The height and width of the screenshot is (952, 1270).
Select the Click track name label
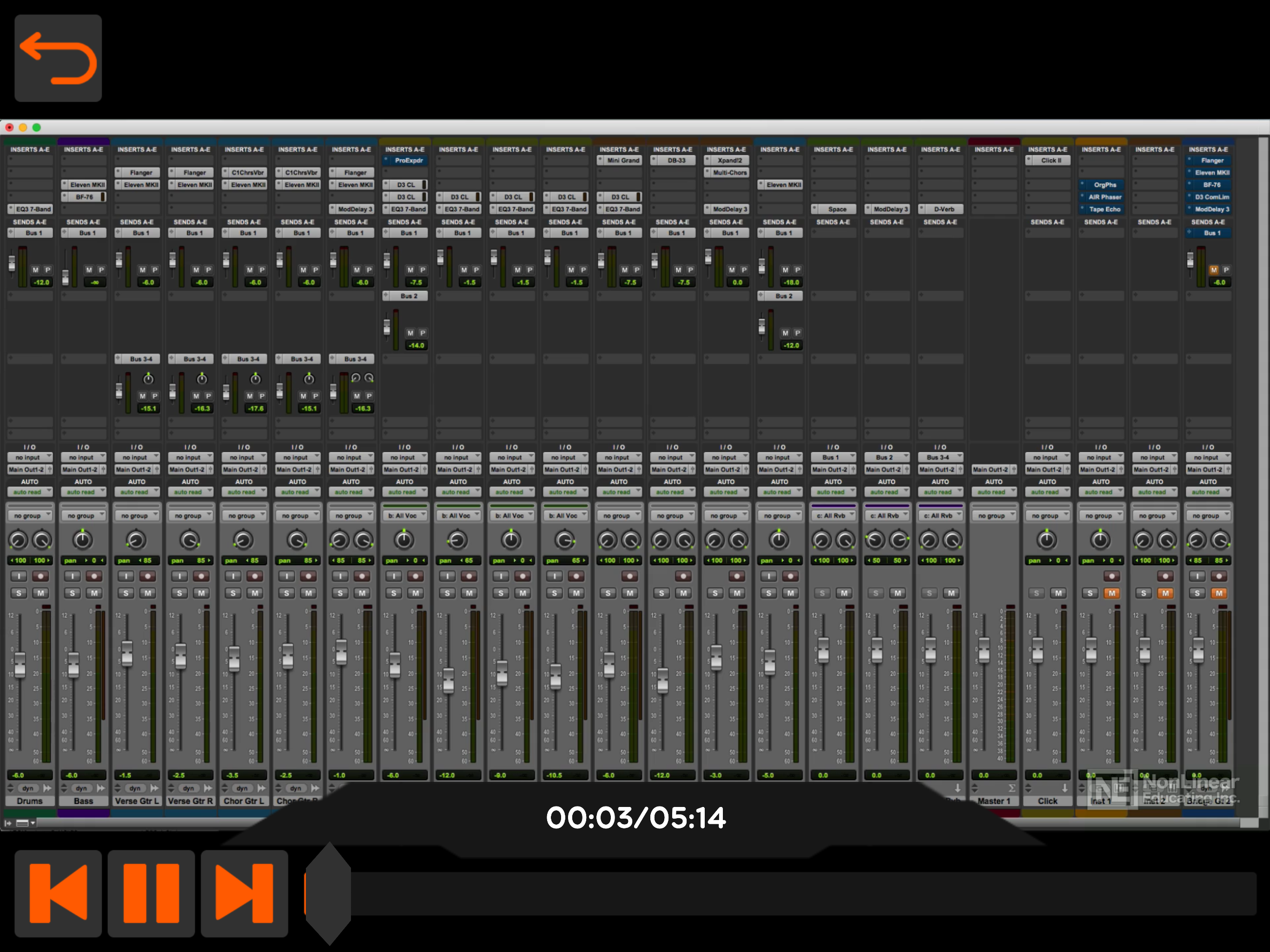[x=1047, y=801]
